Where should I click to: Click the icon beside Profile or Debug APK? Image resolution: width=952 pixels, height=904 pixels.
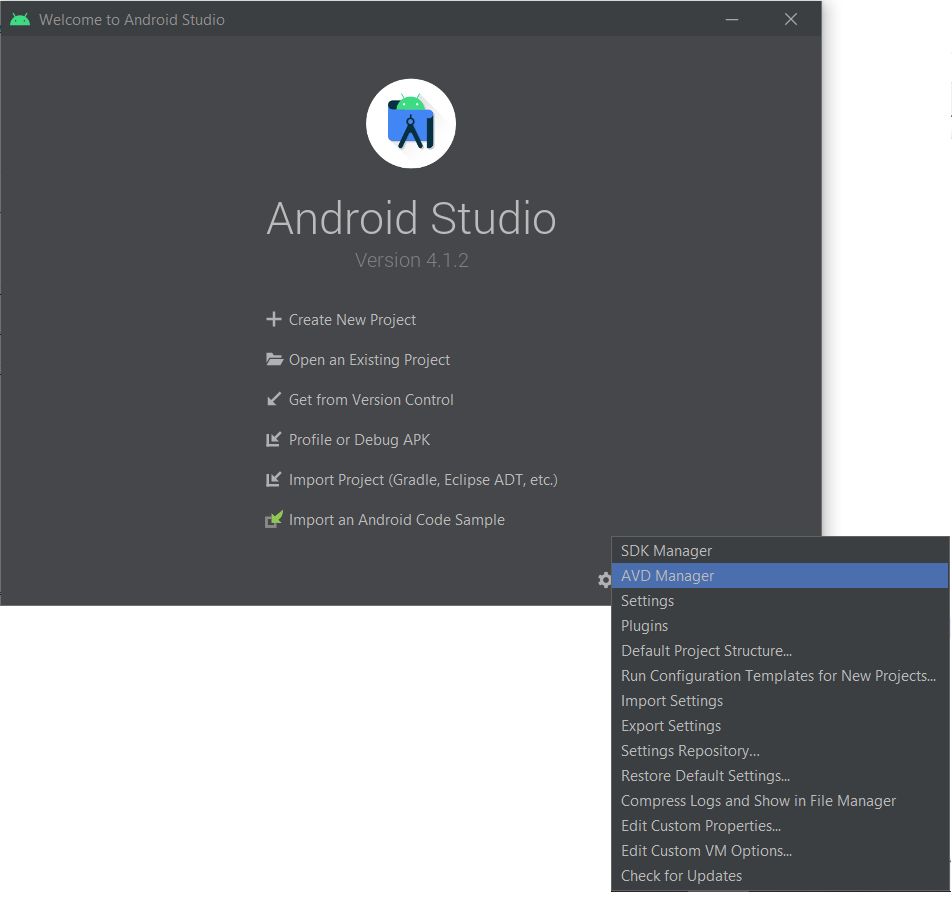click(x=274, y=440)
